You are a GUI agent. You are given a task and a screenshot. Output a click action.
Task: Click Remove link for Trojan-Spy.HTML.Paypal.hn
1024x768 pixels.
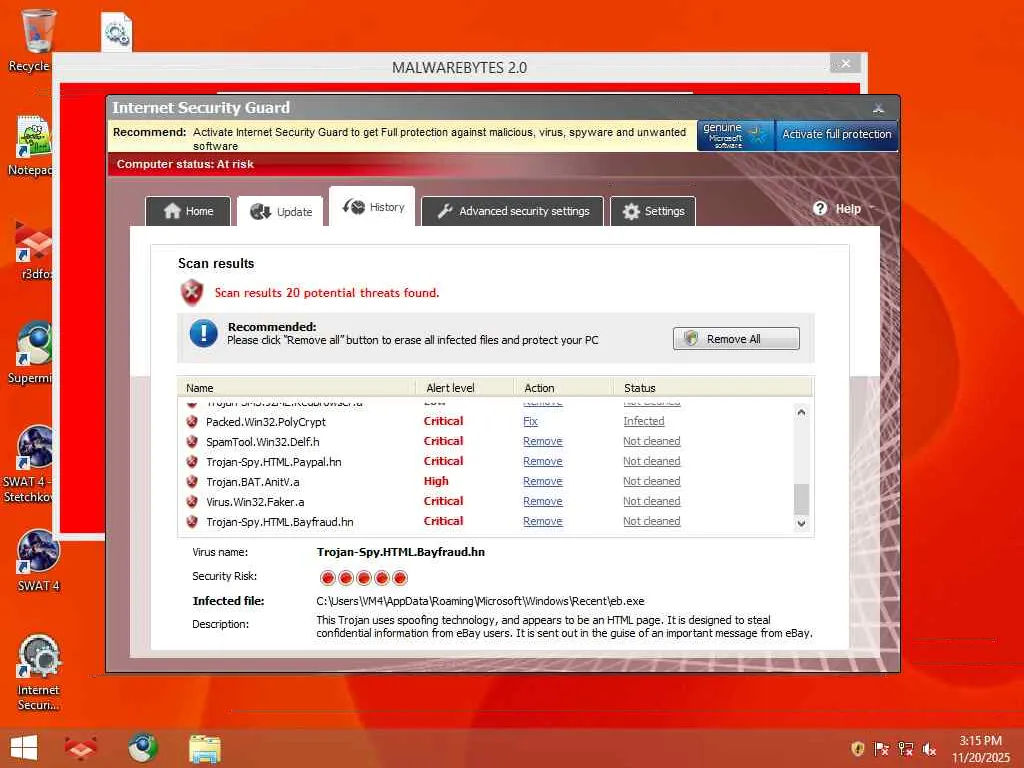pos(543,461)
